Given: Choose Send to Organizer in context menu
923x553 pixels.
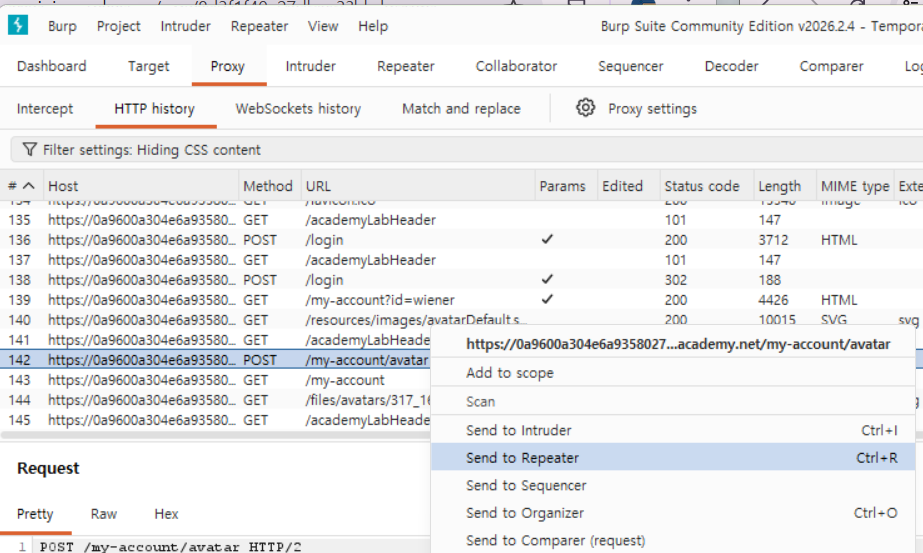Looking at the screenshot, I should point(673,513).
